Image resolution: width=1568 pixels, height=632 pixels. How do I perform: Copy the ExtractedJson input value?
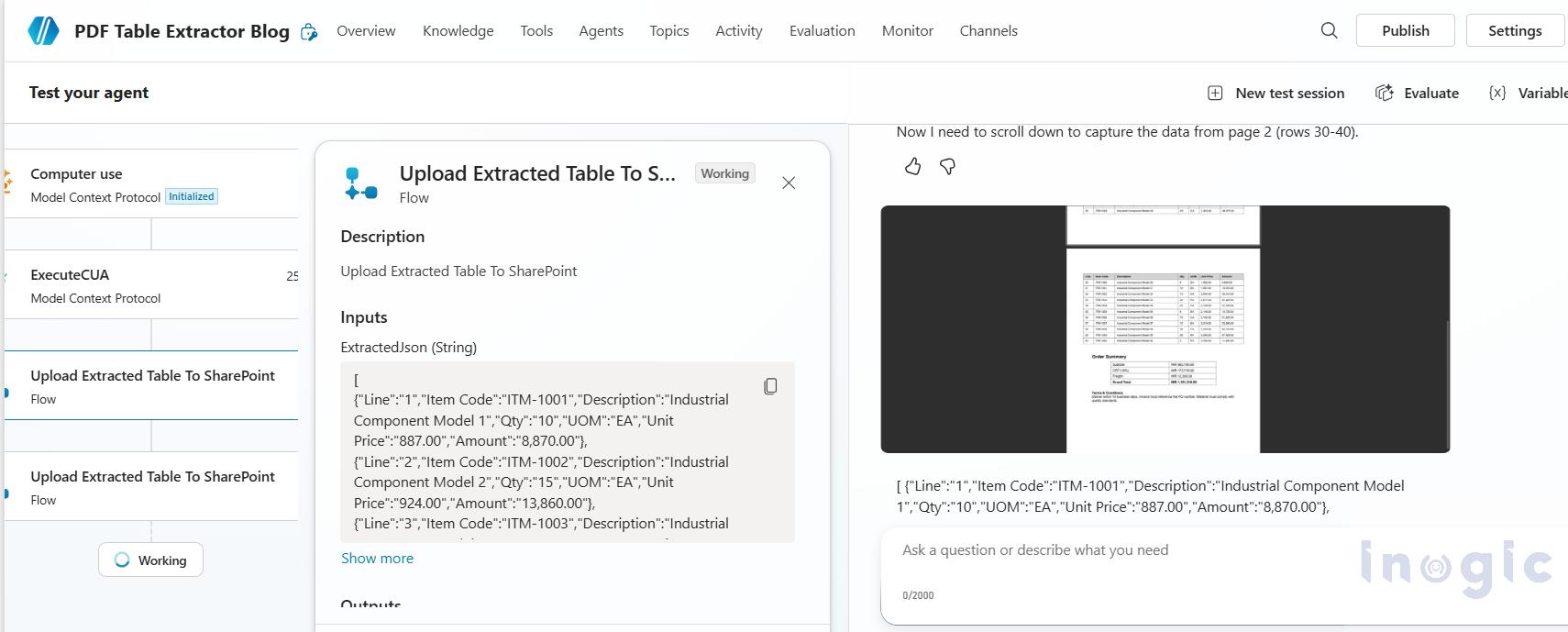click(x=770, y=386)
